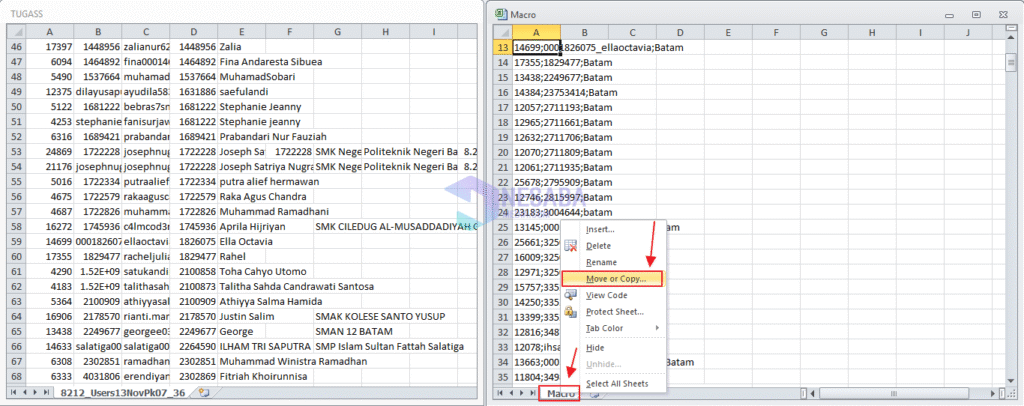Click the vertical scrollbar thumb in Macro window

pyautogui.click(x=1011, y=63)
